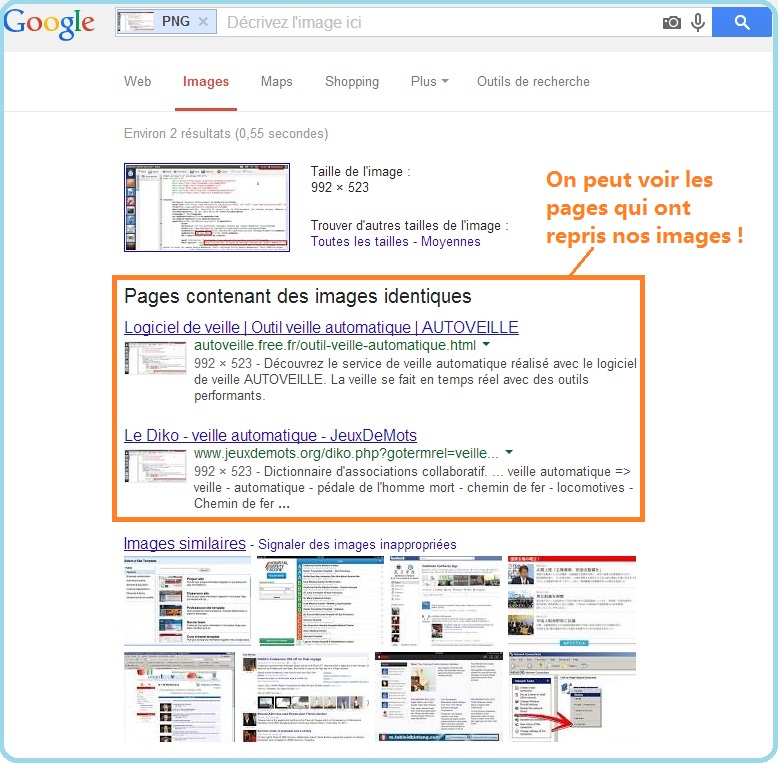Open the Images similaires link

pos(184,543)
